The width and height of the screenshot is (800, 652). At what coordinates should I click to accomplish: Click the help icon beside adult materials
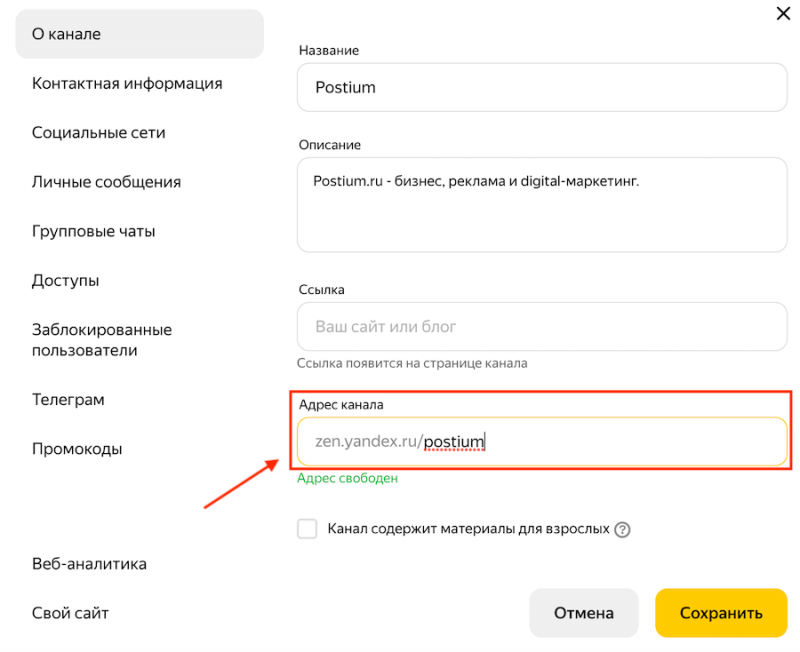(623, 530)
